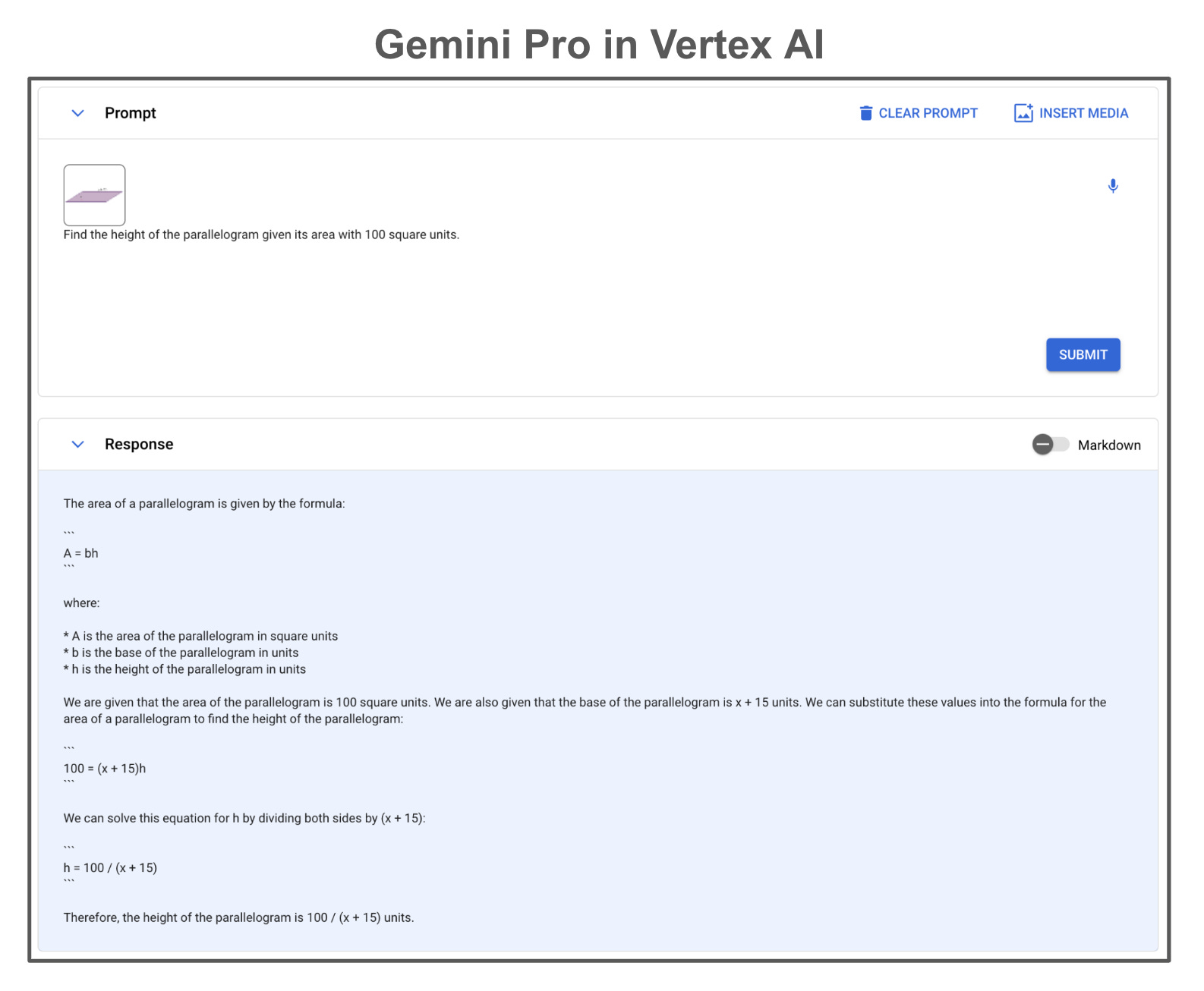Open media picker via the Insert Media icon
The image size is (1204, 991).
point(1023,112)
